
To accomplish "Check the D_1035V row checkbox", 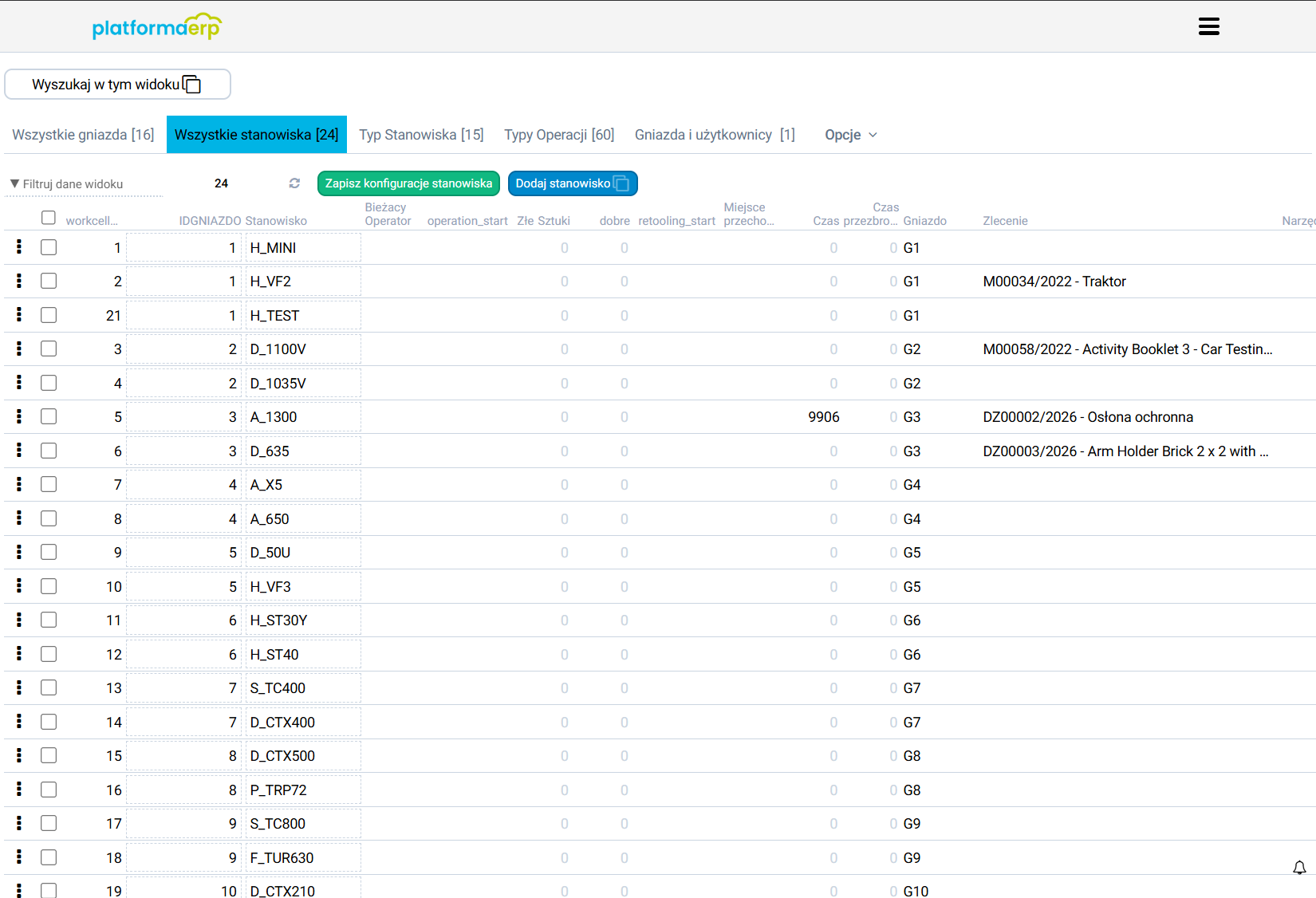I will tap(49, 383).
